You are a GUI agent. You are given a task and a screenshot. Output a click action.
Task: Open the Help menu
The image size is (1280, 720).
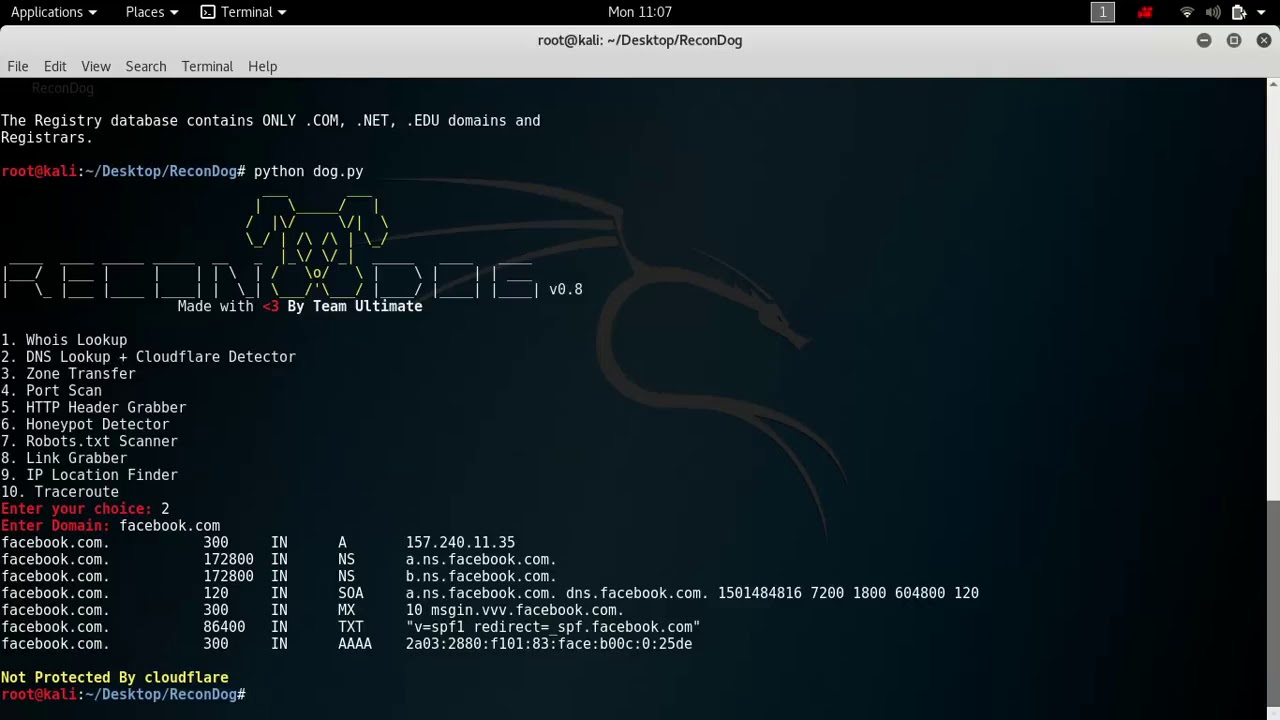point(262,66)
